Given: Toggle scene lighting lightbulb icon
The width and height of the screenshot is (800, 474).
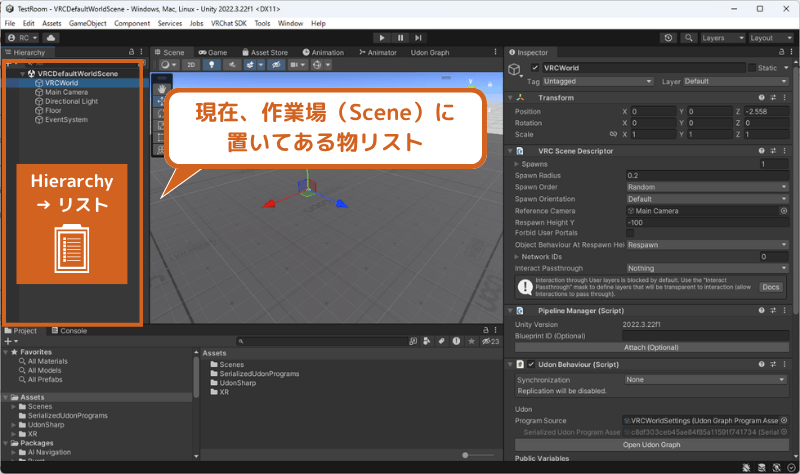Looking at the screenshot, I should (x=212, y=65).
